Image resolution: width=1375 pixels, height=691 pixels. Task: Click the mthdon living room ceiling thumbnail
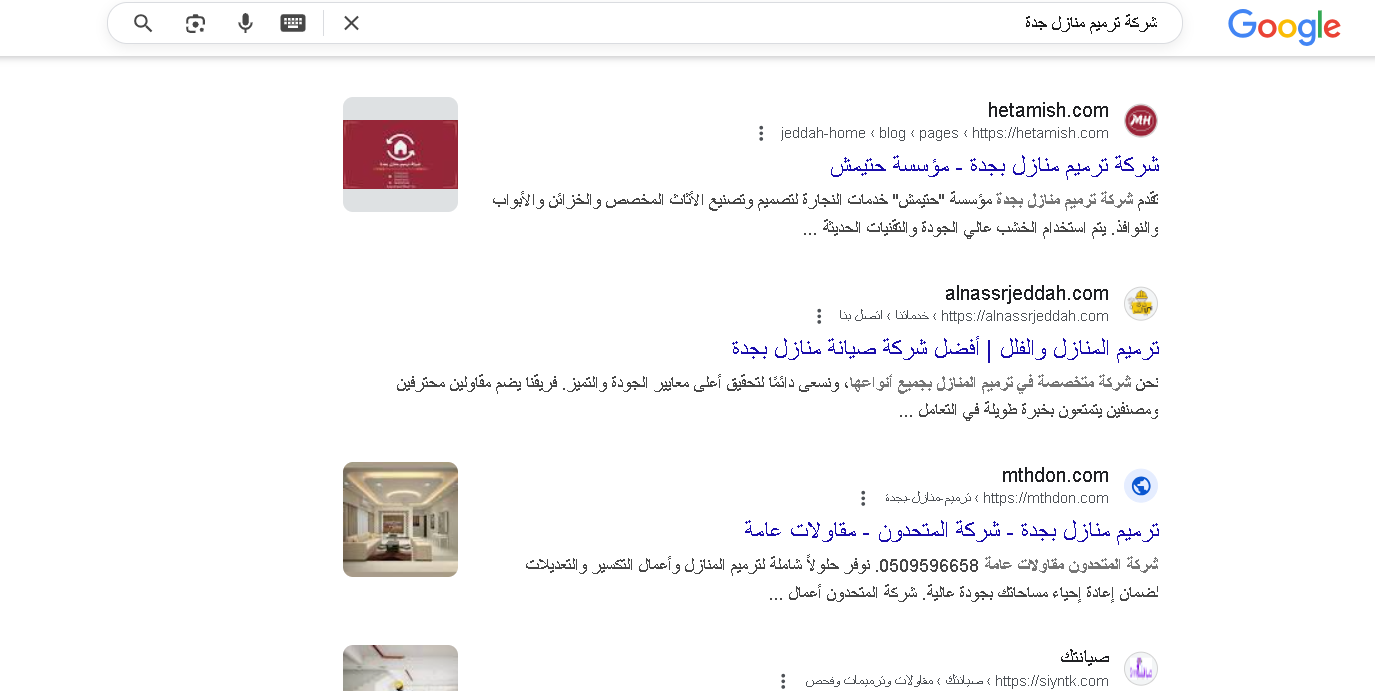point(400,519)
